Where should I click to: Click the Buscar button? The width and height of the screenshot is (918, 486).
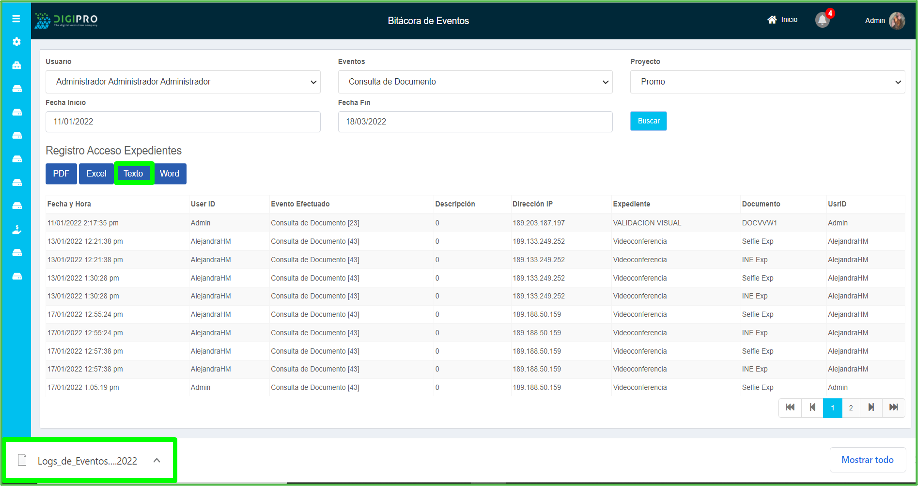pyautogui.click(x=648, y=121)
